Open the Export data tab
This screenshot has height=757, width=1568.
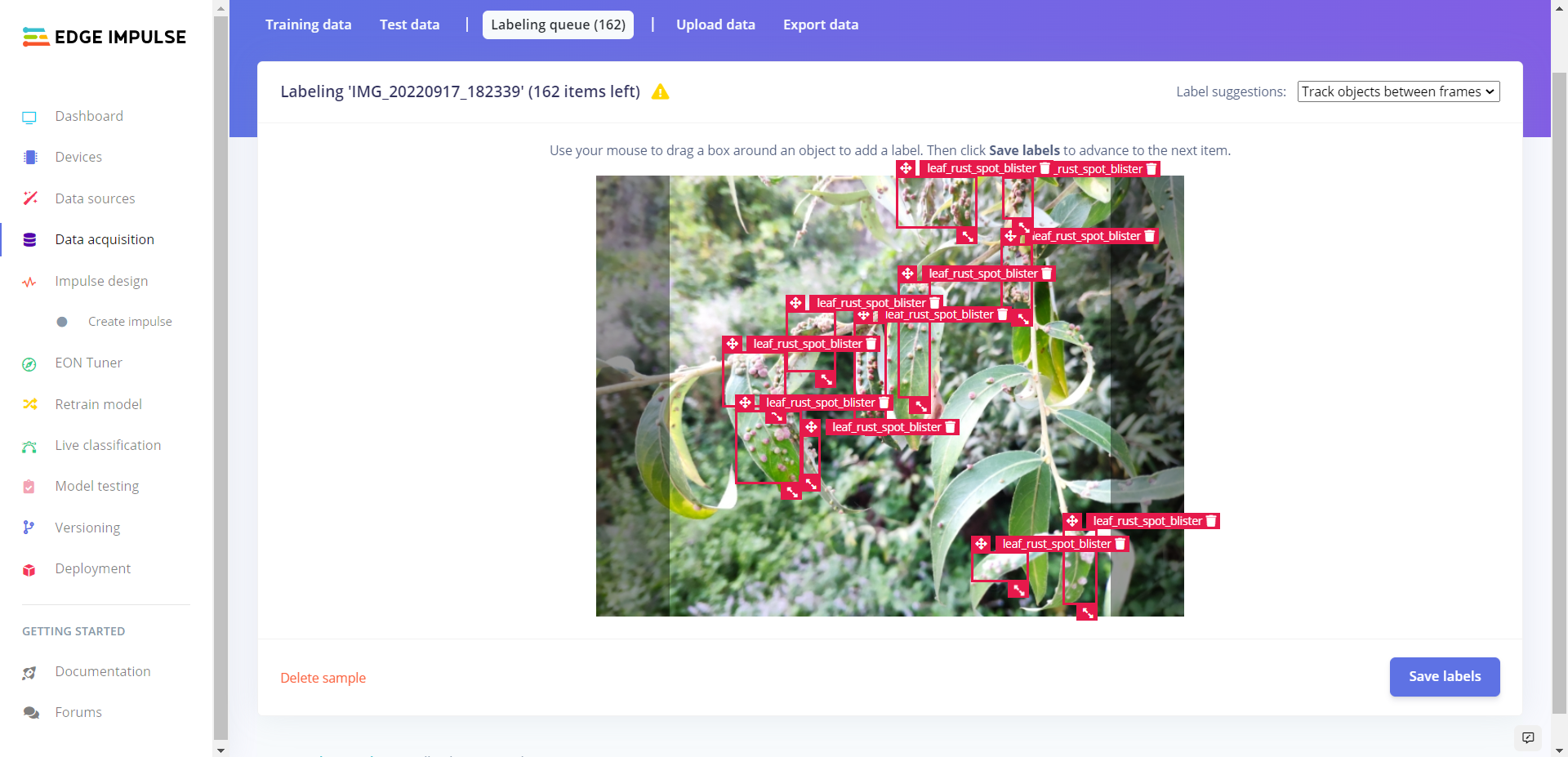[820, 24]
